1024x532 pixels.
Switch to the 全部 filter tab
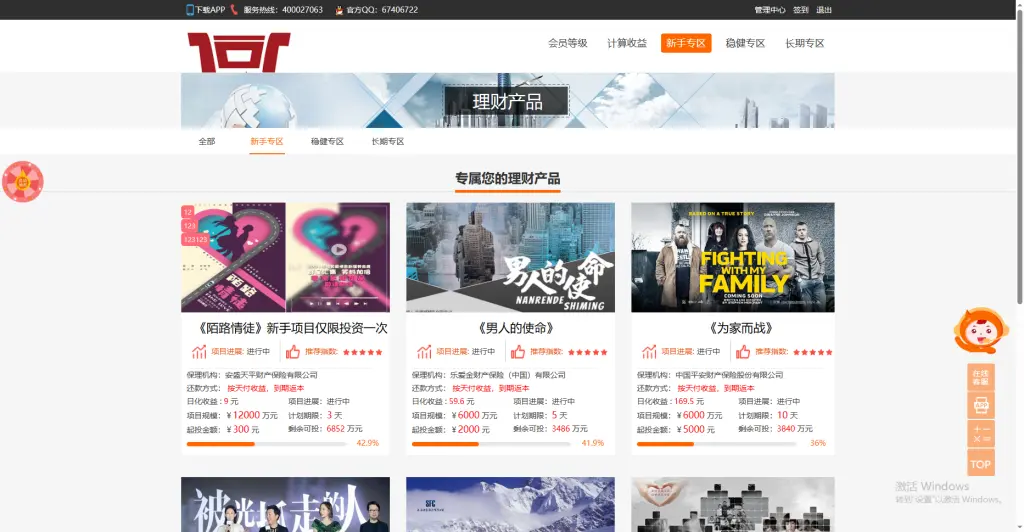click(x=207, y=142)
